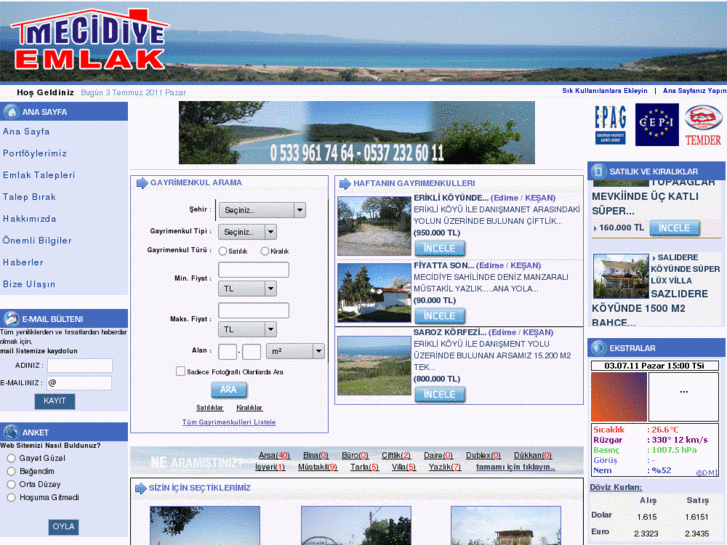Screen dimensions: 727x545
Task: Select the Satılık radio button
Action: pos(223,251)
